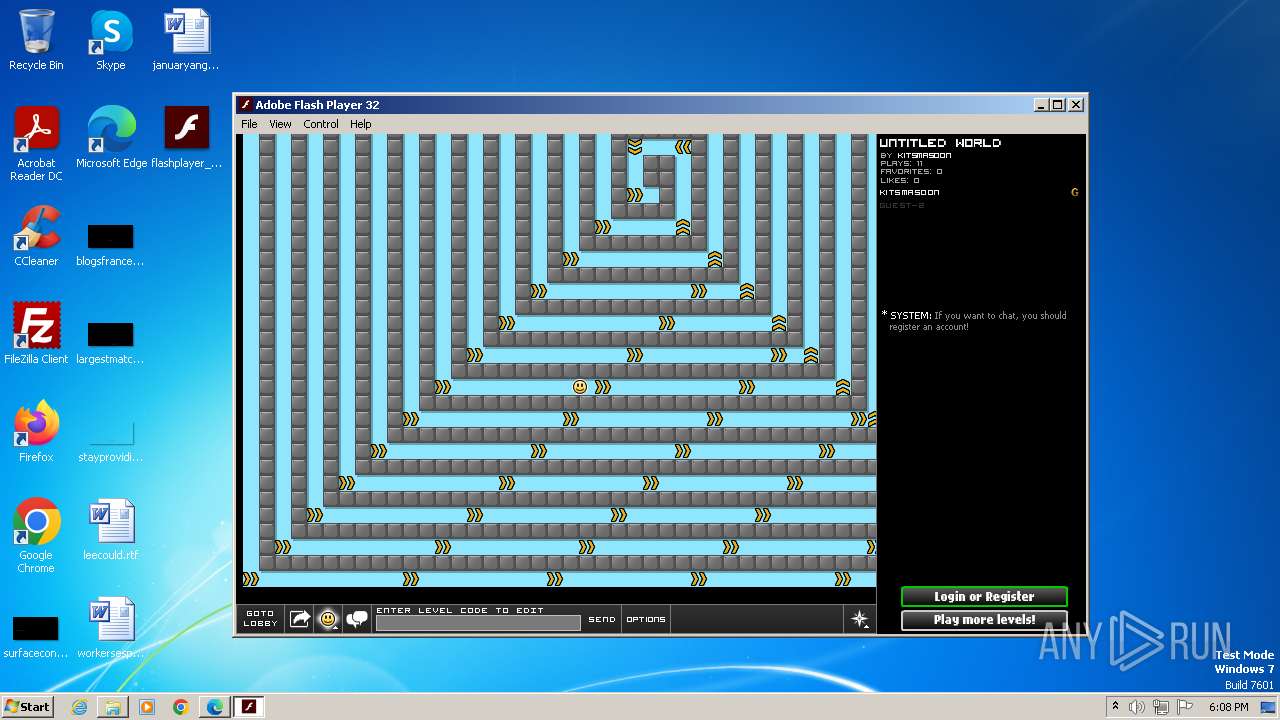Open Recycle Bin desktop icon
Image resolution: width=1280 pixels, height=720 pixels.
(x=36, y=40)
